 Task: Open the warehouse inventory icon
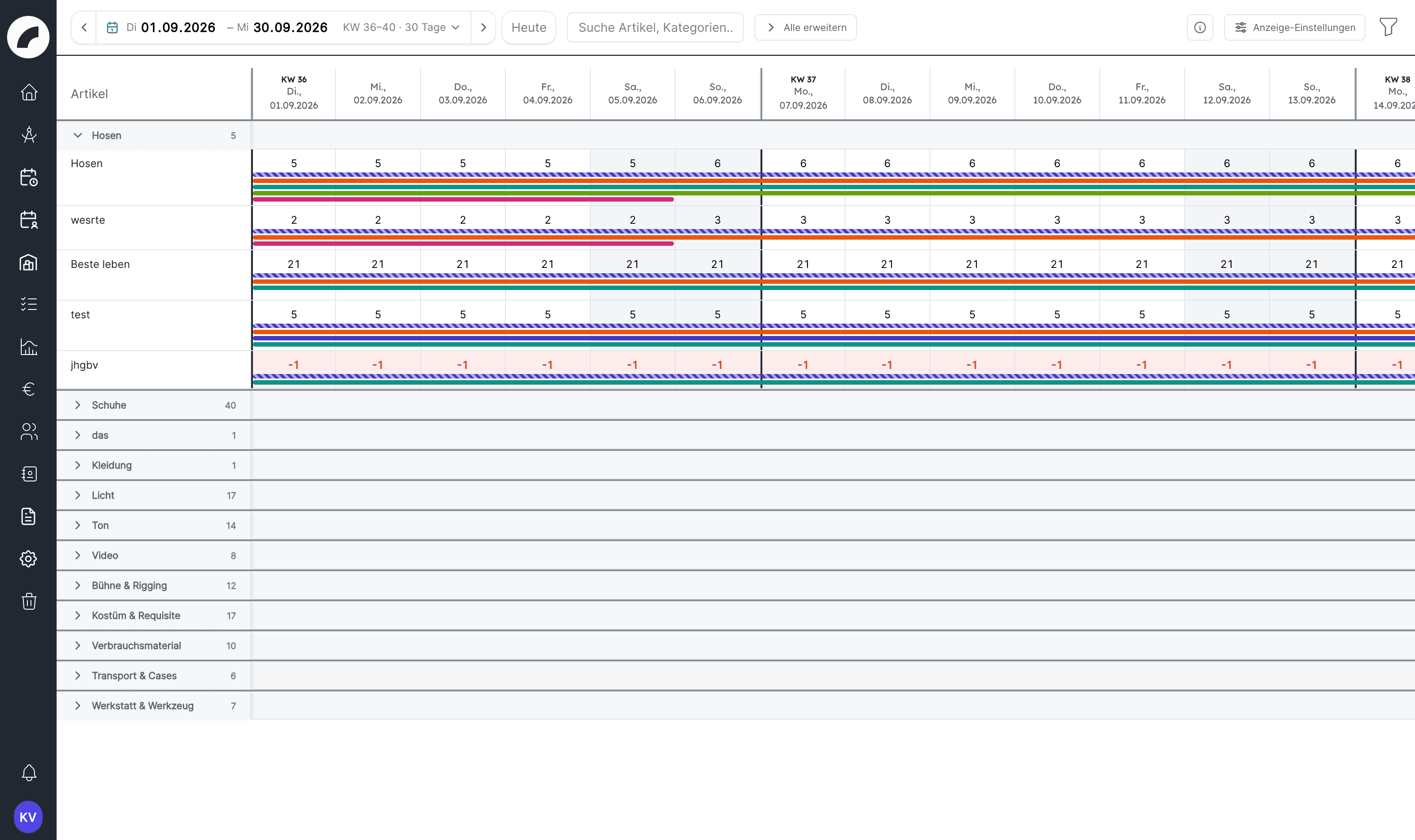28,262
